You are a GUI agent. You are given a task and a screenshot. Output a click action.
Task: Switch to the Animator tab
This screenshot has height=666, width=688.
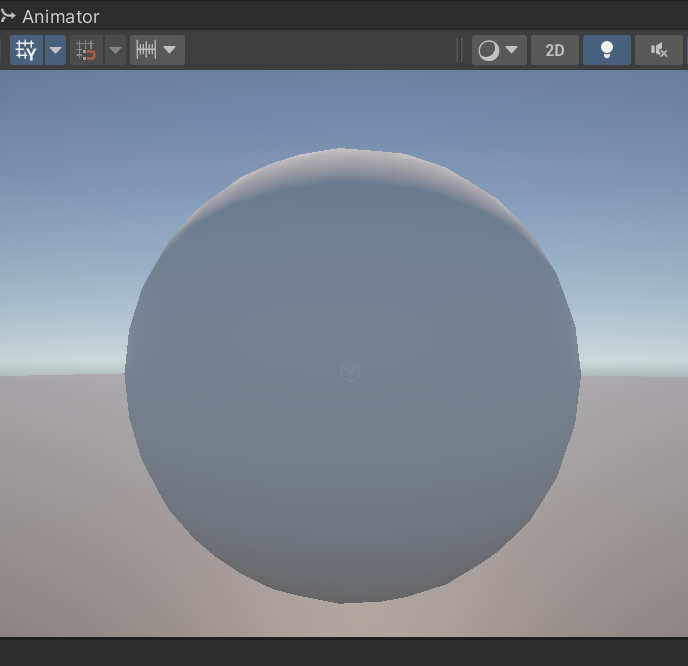pos(61,17)
